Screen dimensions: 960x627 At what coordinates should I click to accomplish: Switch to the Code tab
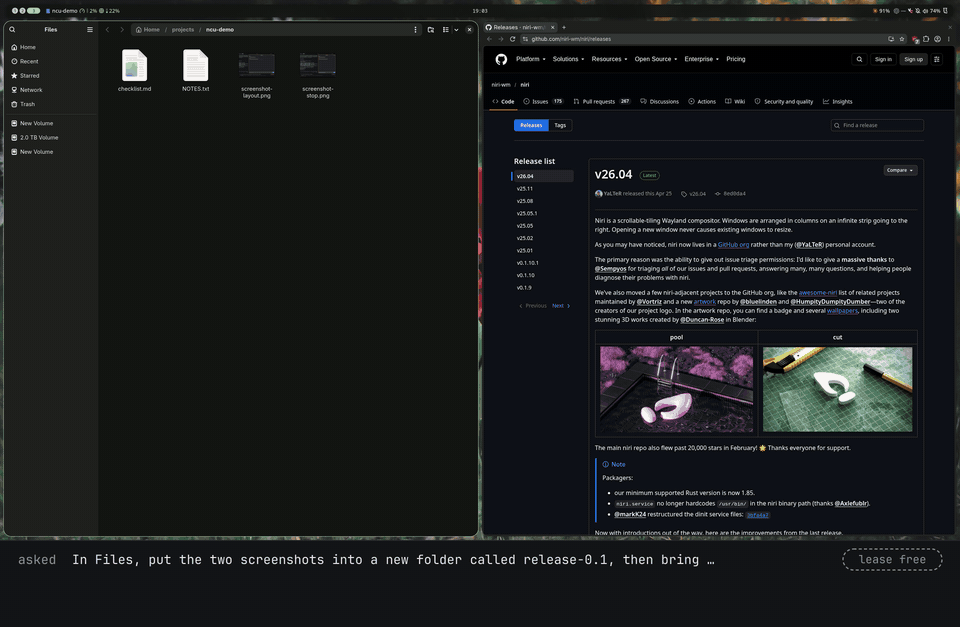[x=503, y=102]
